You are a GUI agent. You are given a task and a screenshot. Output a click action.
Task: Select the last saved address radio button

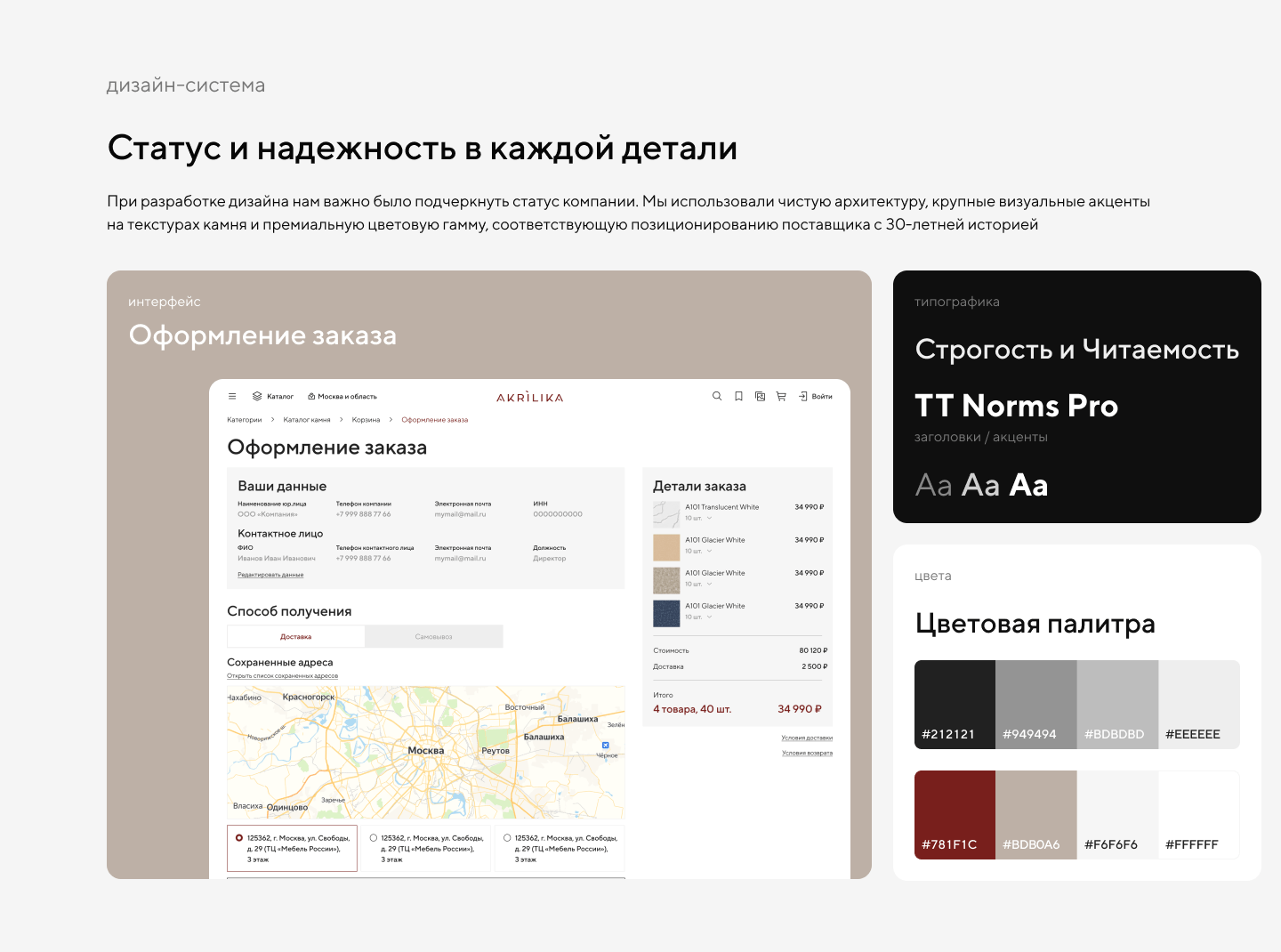(507, 838)
